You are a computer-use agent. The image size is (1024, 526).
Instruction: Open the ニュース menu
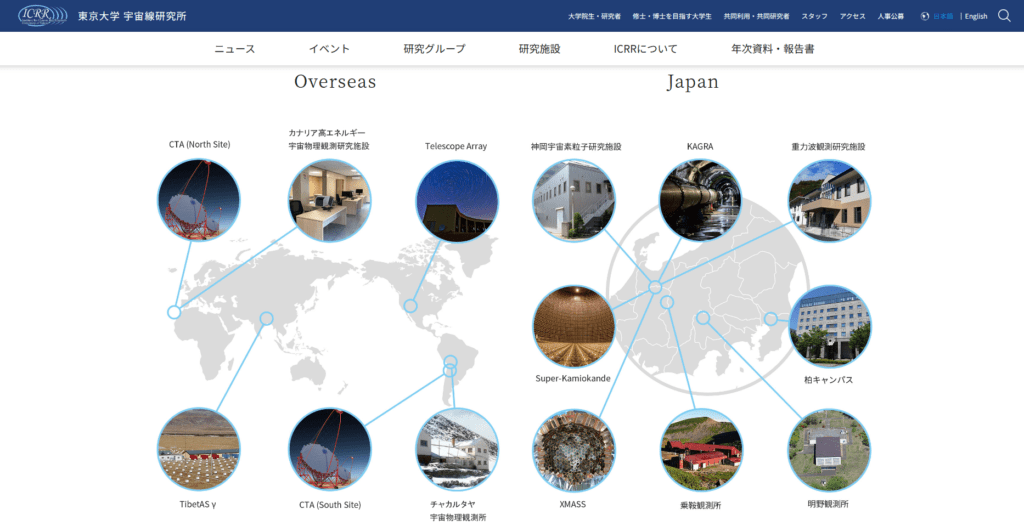click(235, 49)
